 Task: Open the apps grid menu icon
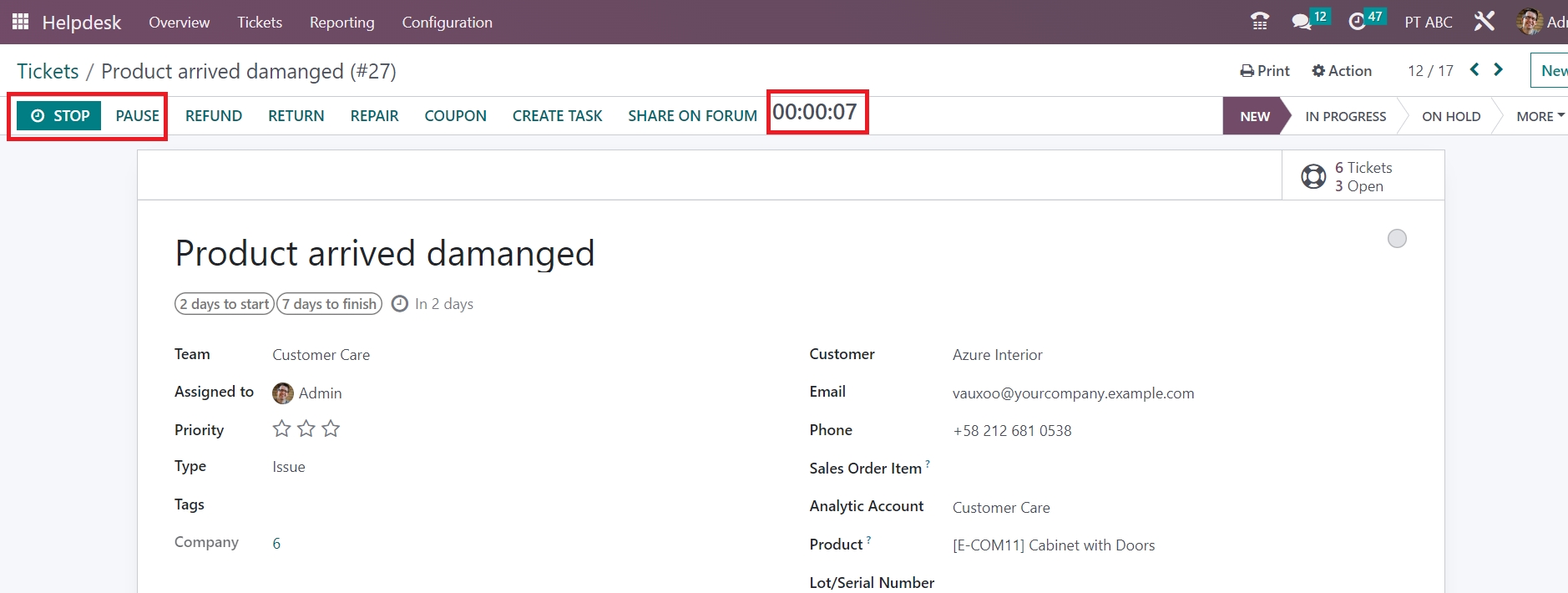coord(20,22)
